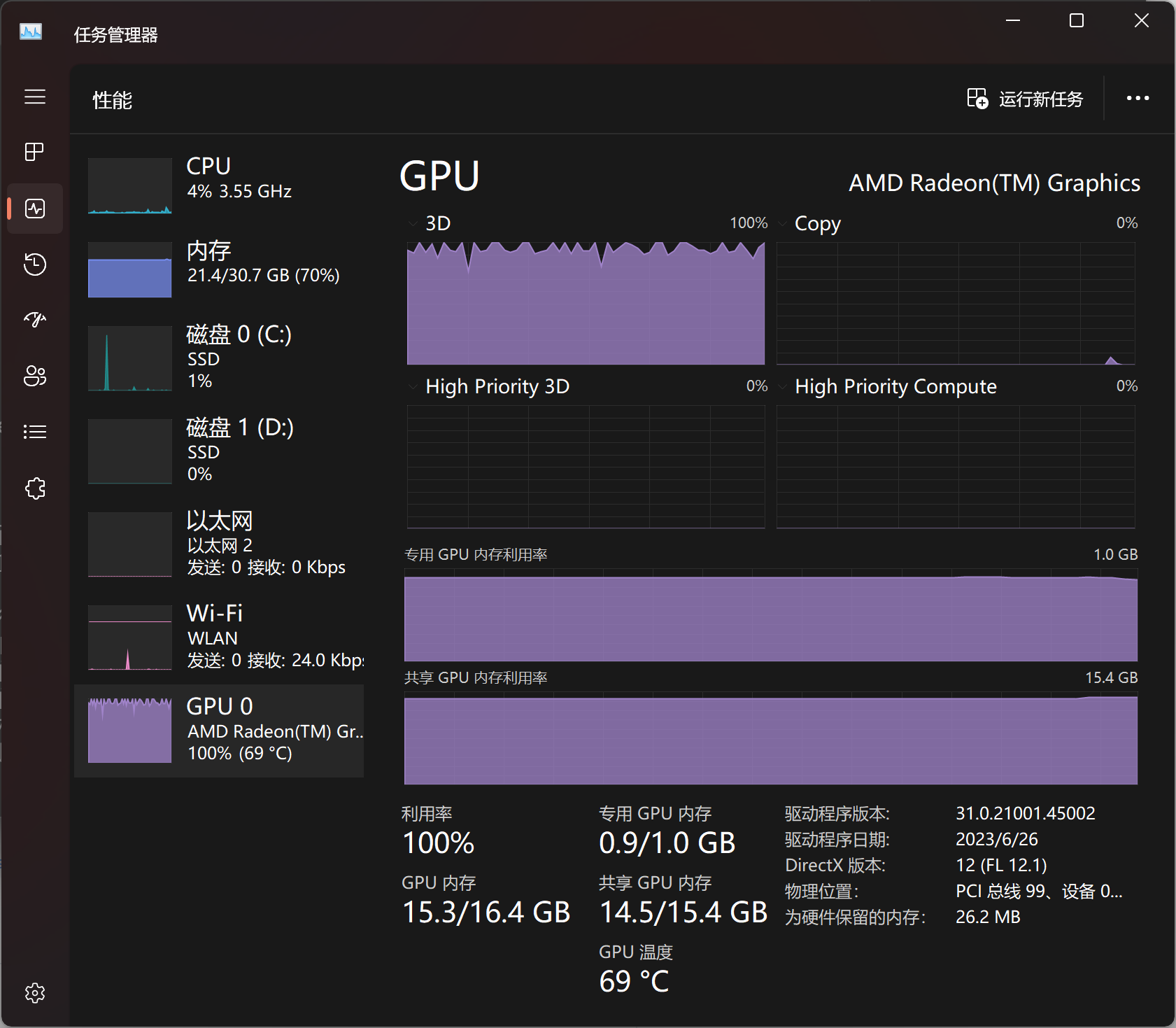Open Task Manager settings gear
The image size is (1176, 1028).
(x=35, y=992)
